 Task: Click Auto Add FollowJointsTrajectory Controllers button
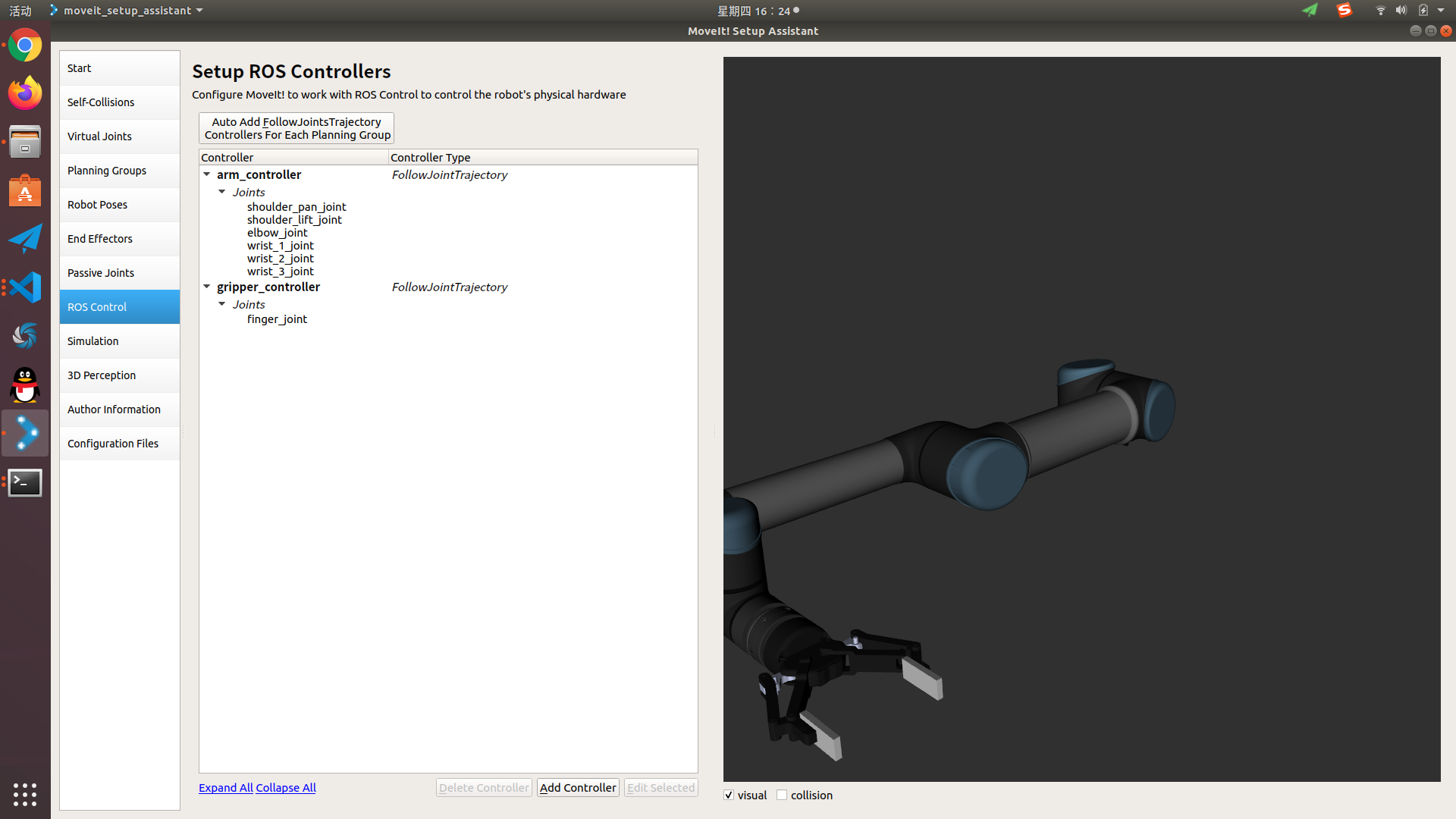point(297,128)
